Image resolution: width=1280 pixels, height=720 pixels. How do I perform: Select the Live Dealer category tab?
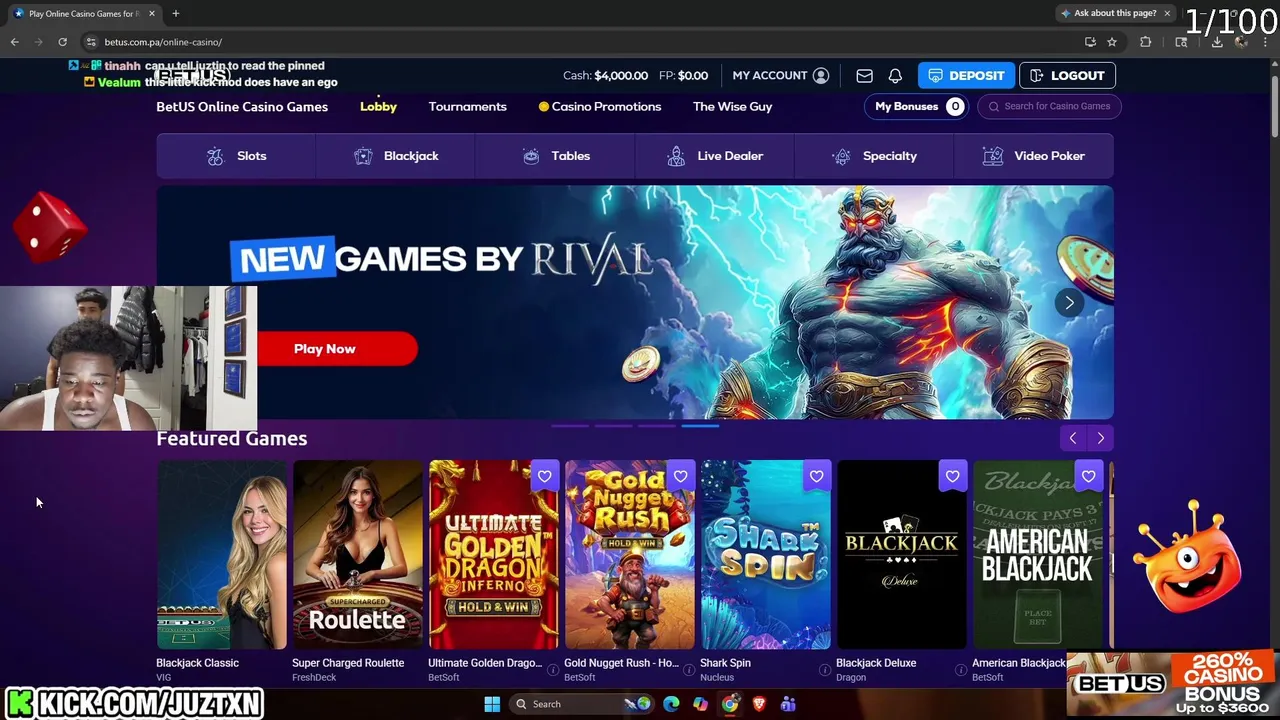[x=715, y=156]
